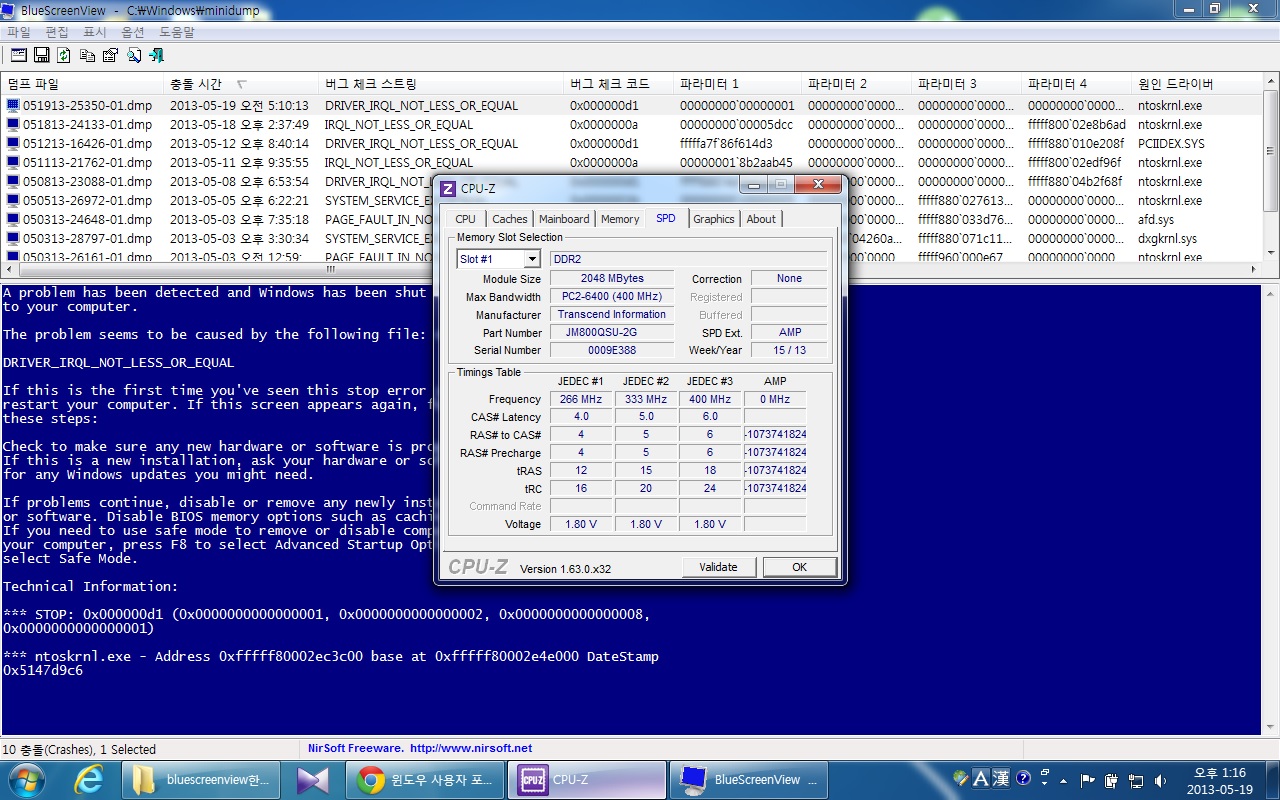
Task: Click the dump icon of 051913-25350-01.dmp
Action: (x=13, y=105)
